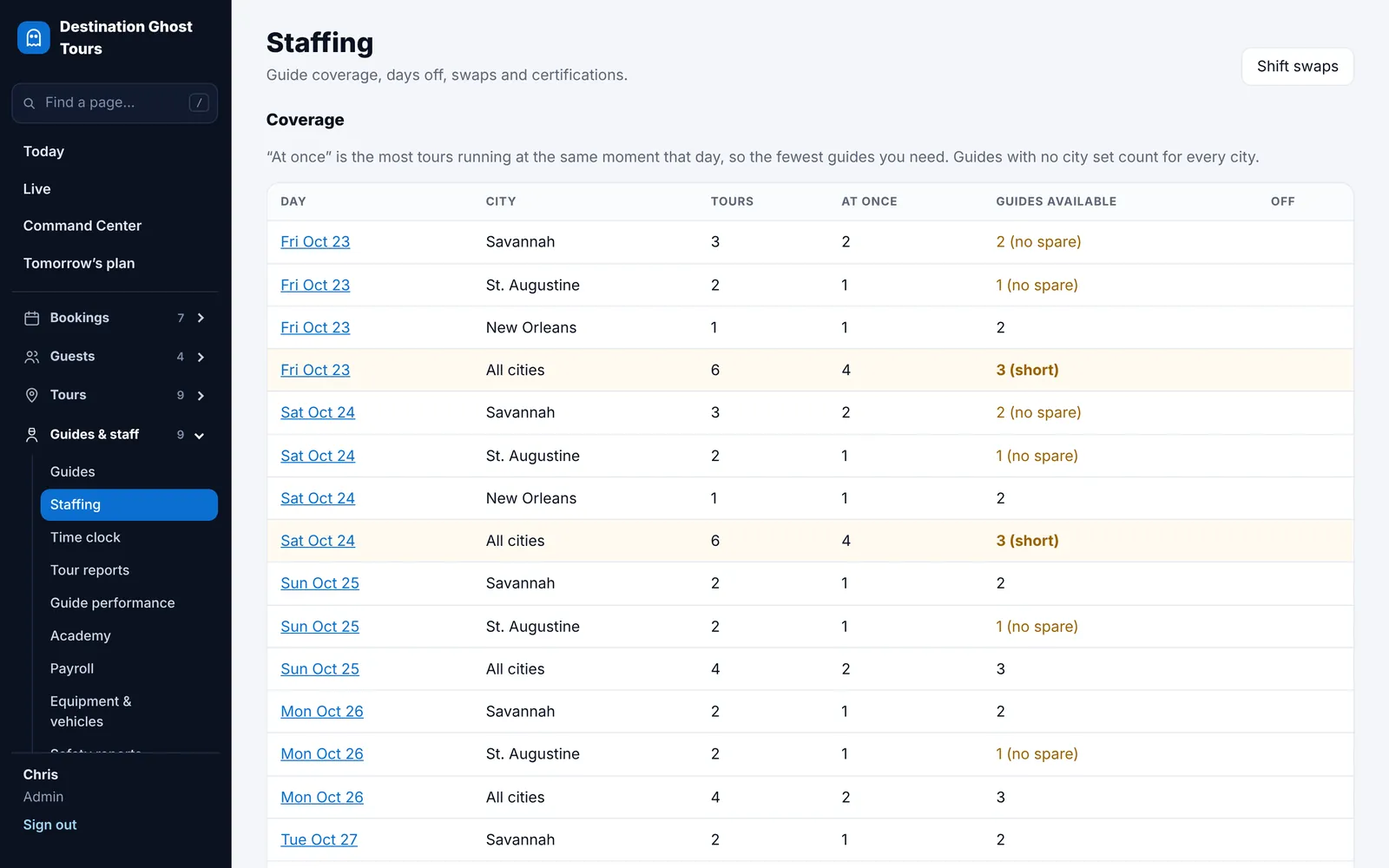The width and height of the screenshot is (1389, 868).
Task: Expand the Bookings section chevron
Action: click(x=201, y=319)
